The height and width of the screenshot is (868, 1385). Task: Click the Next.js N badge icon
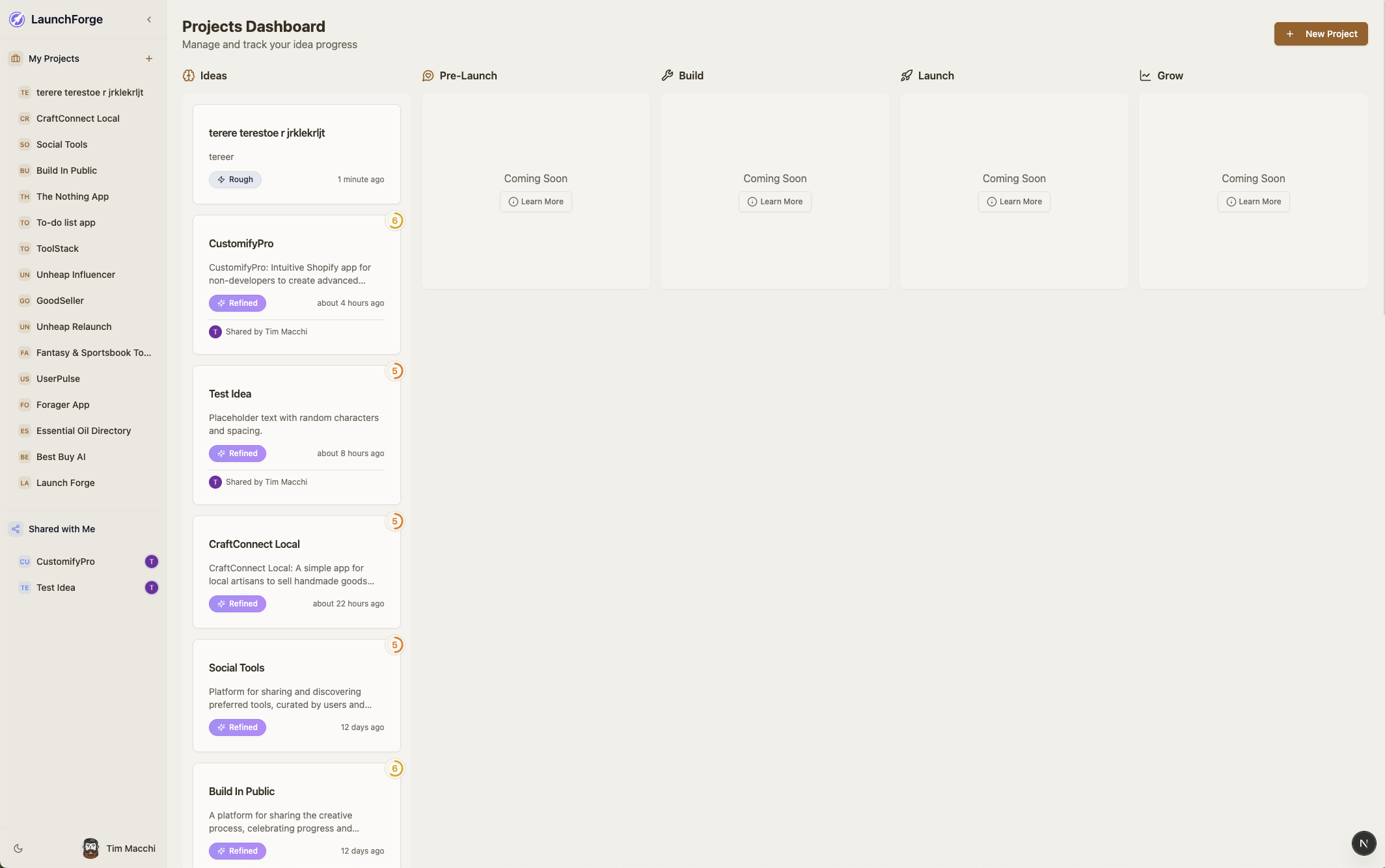click(x=1364, y=843)
